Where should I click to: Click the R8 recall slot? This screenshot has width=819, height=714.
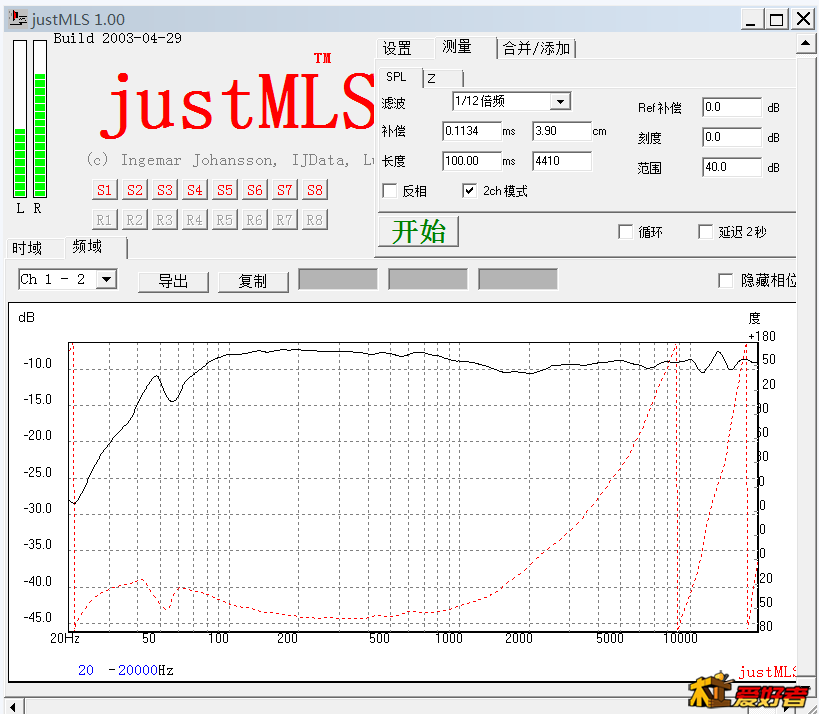pyautogui.click(x=314, y=219)
